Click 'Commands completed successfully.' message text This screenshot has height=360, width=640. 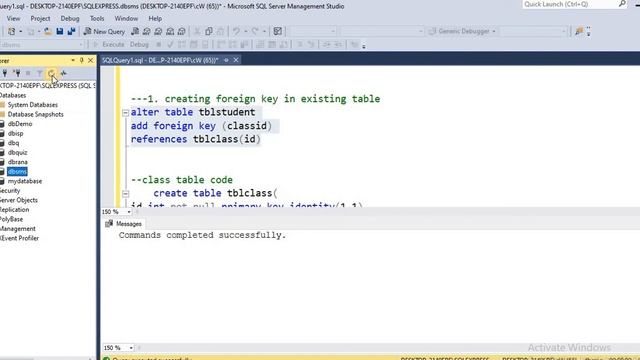[x=202, y=235]
